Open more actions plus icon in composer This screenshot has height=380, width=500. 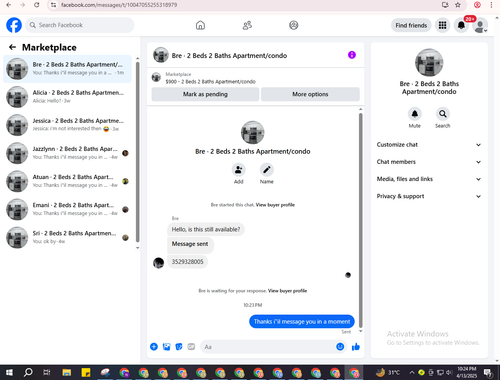pyautogui.click(x=154, y=347)
